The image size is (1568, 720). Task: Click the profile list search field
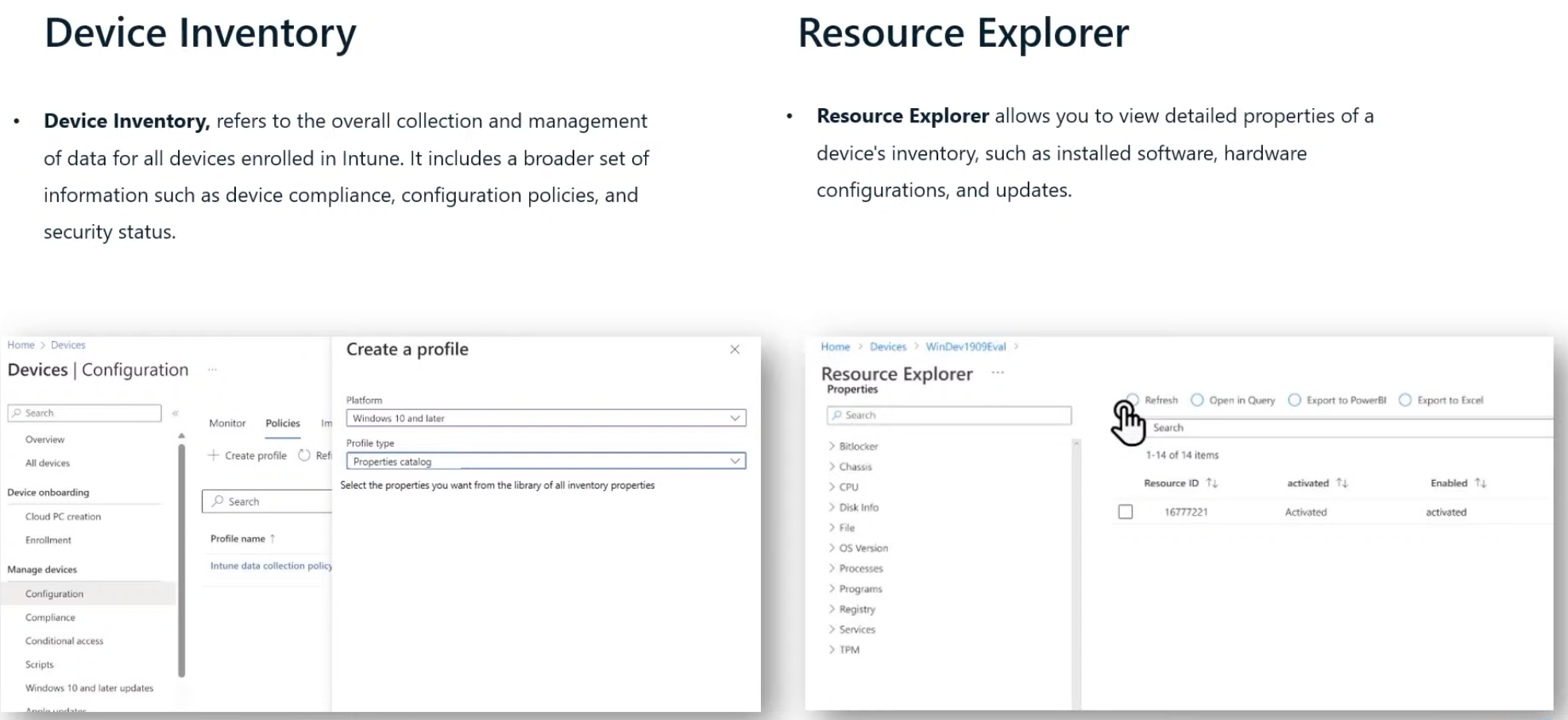[267, 501]
